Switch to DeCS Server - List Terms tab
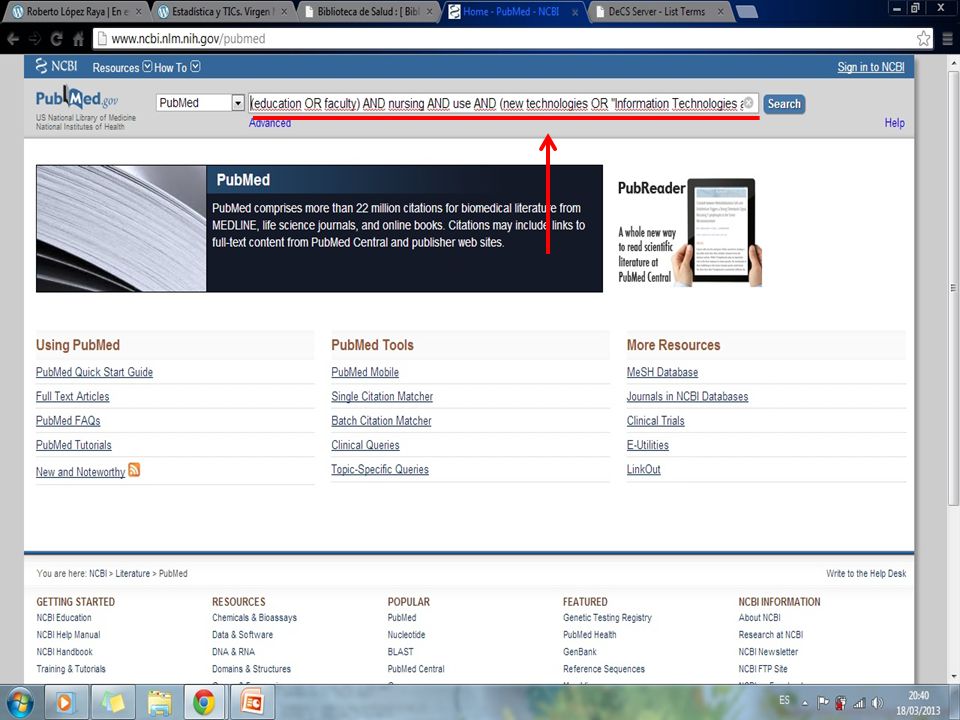960x720 pixels. point(659,12)
